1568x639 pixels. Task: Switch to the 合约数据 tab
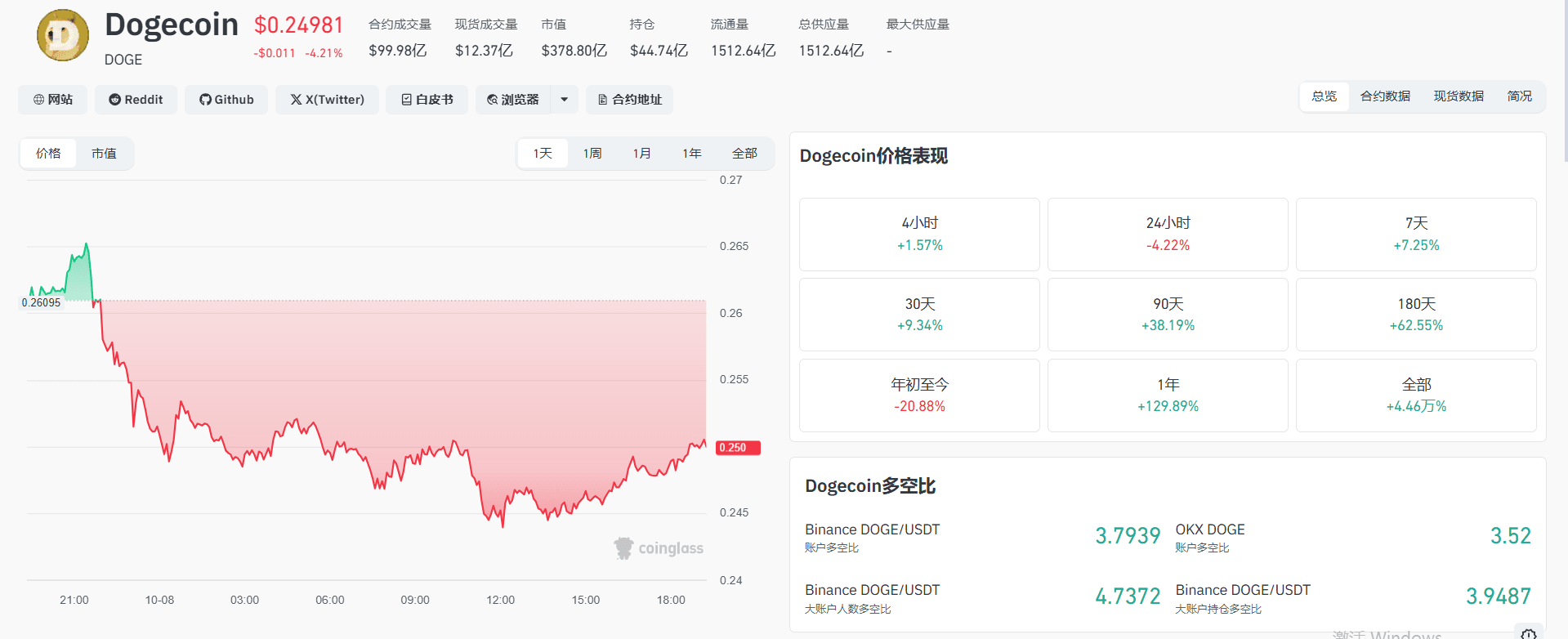pos(1385,96)
